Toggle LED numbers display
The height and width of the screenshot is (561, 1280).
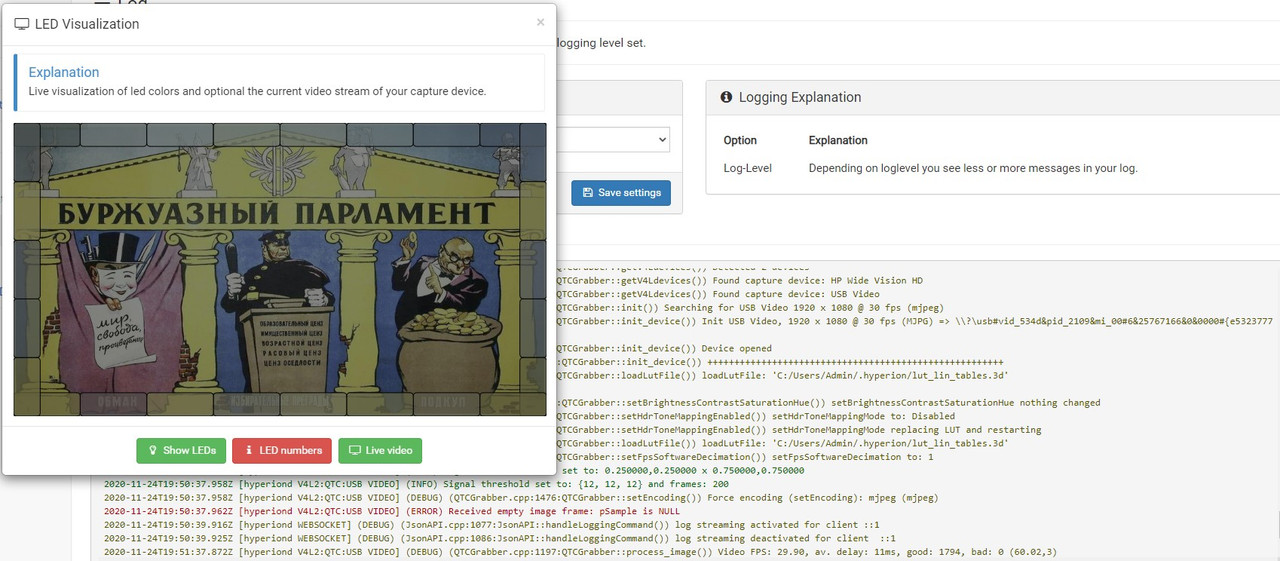tap(282, 450)
